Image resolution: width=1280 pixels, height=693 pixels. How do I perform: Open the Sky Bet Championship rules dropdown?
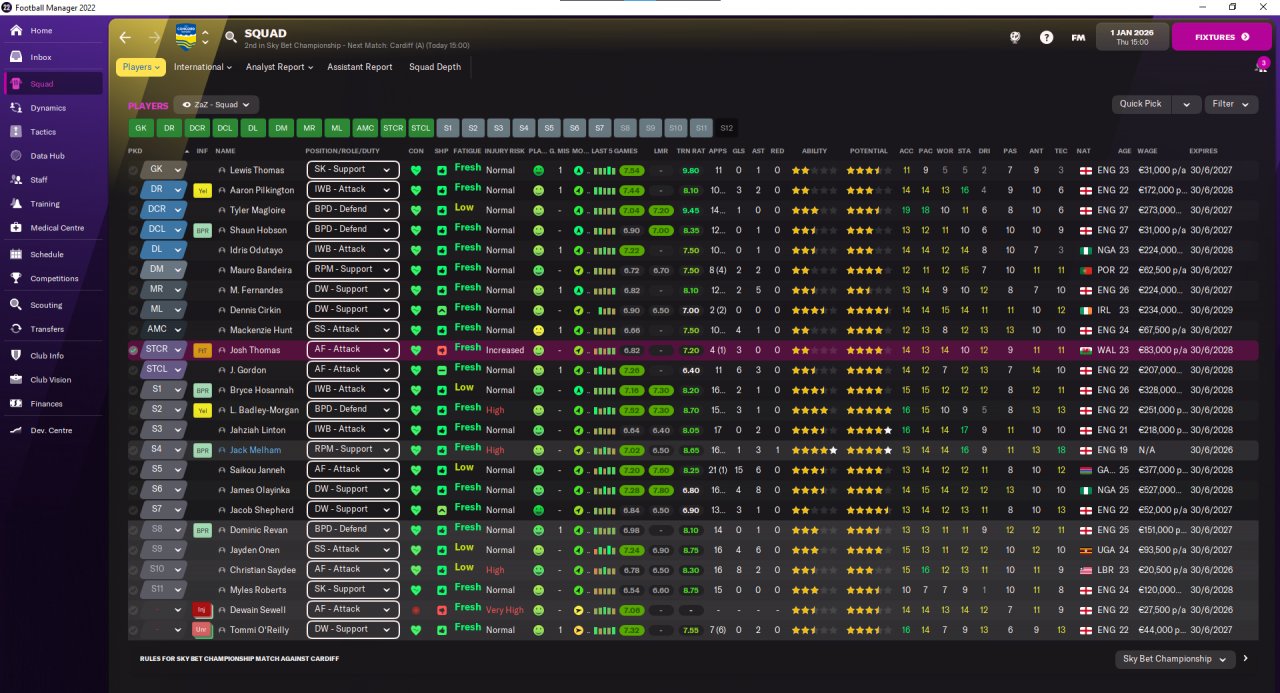tap(1176, 659)
